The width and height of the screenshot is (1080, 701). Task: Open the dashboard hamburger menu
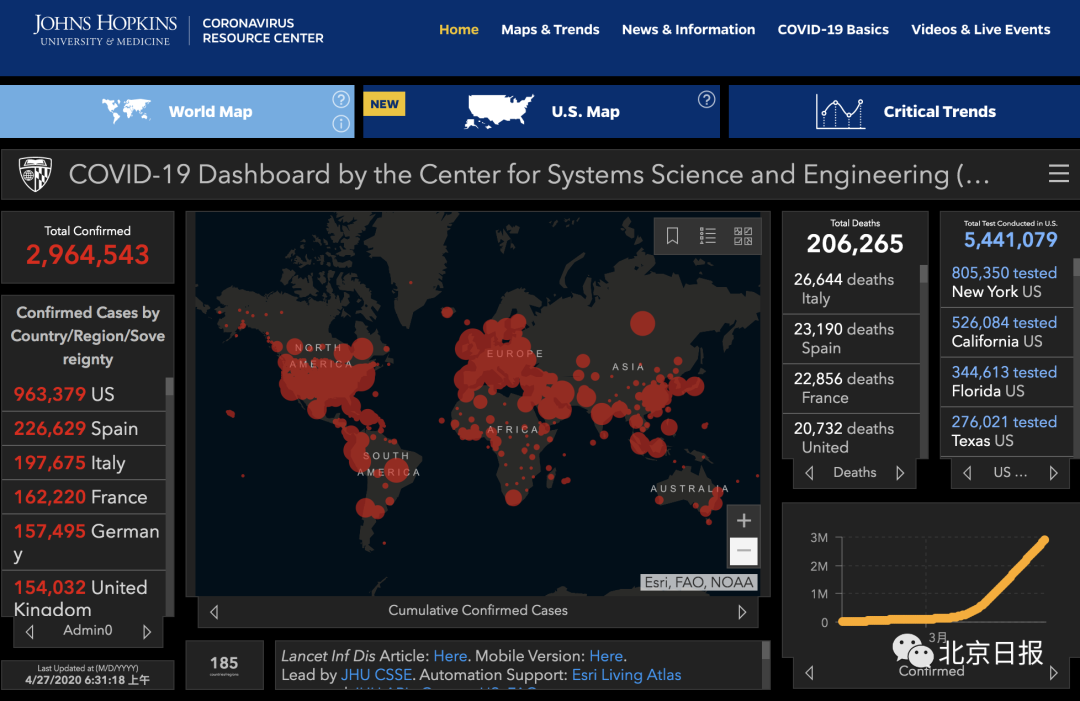(1058, 174)
